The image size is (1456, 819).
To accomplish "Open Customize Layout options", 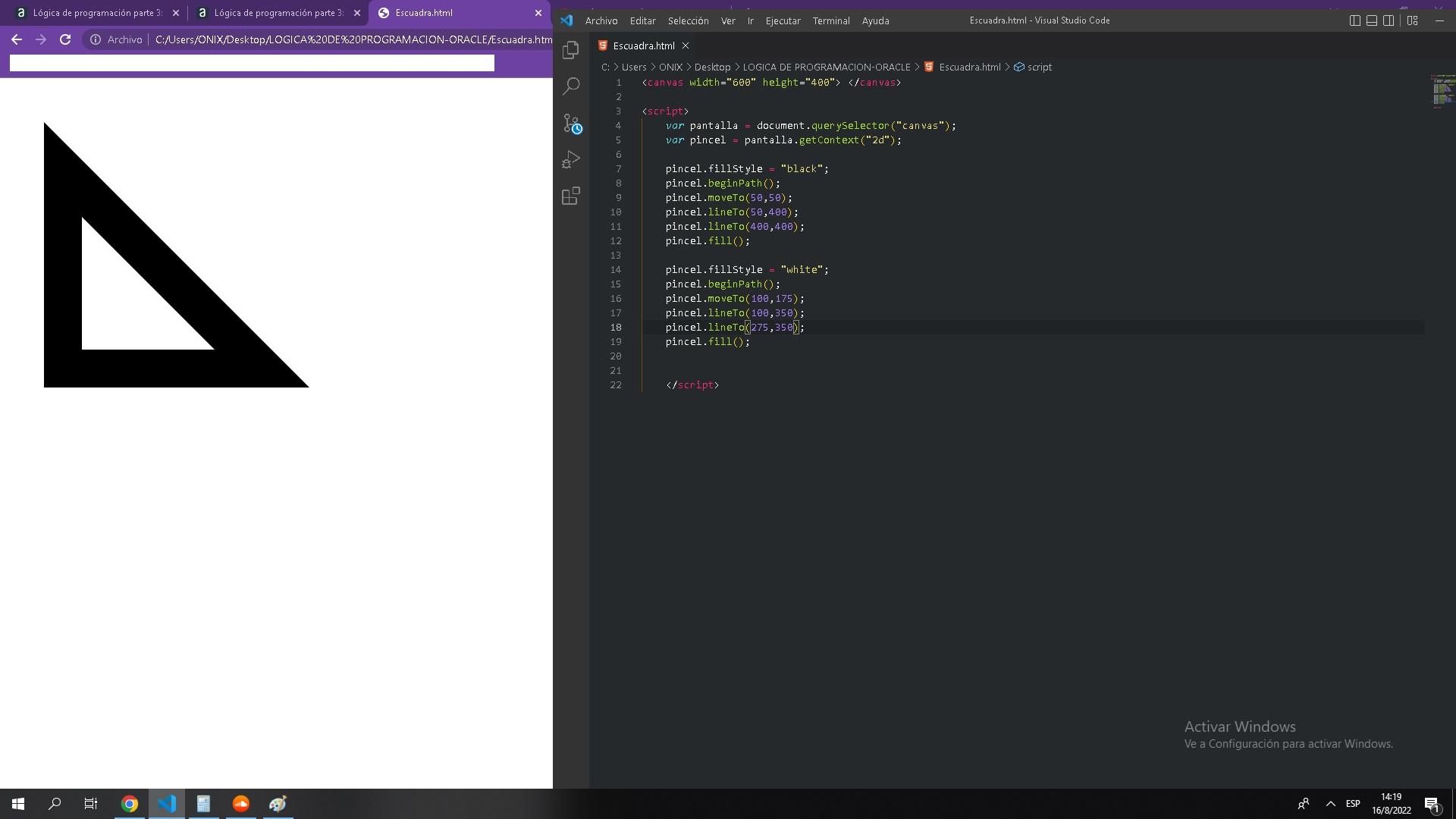I will tap(1412, 20).
